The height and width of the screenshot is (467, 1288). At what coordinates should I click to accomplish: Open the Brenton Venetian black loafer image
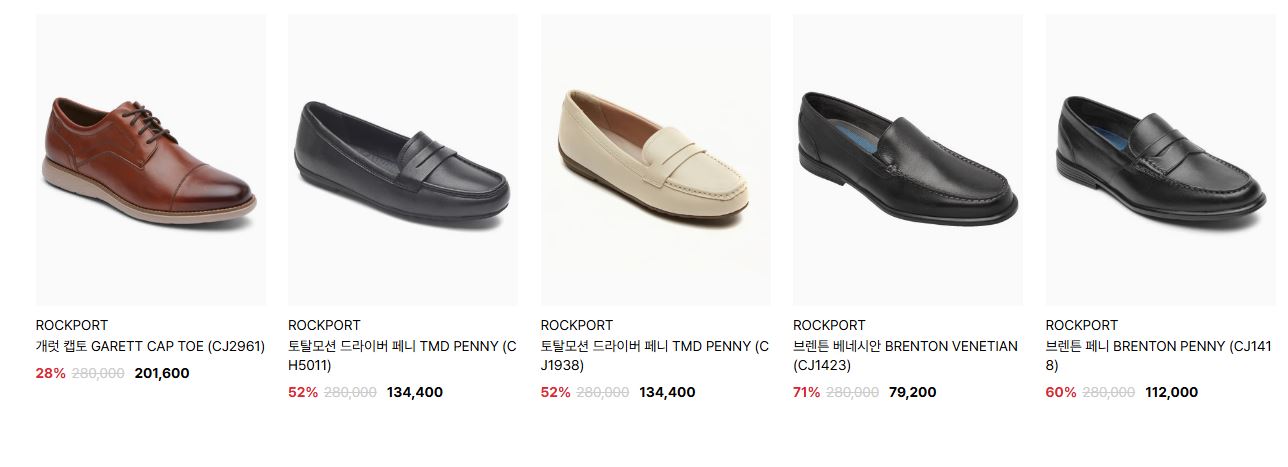pyautogui.click(x=908, y=160)
